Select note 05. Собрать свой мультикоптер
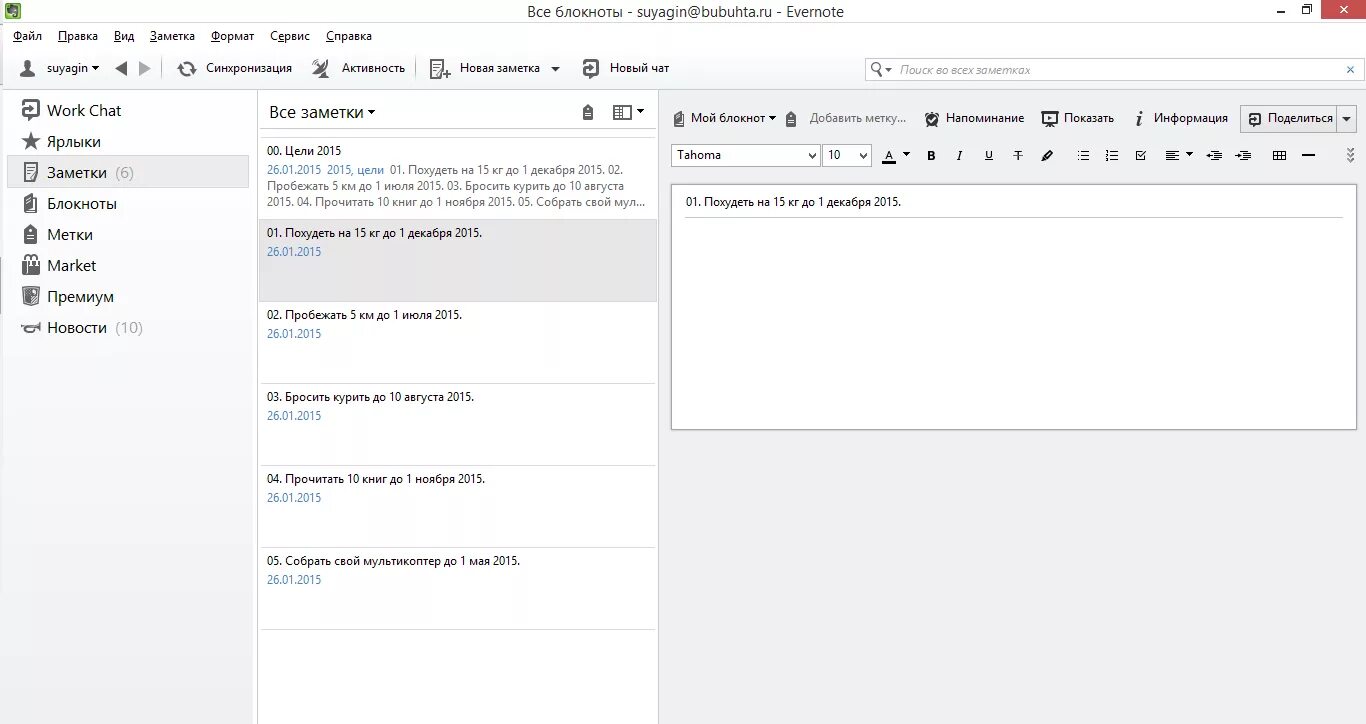Screen dimensions: 1366x724 [x=458, y=588]
